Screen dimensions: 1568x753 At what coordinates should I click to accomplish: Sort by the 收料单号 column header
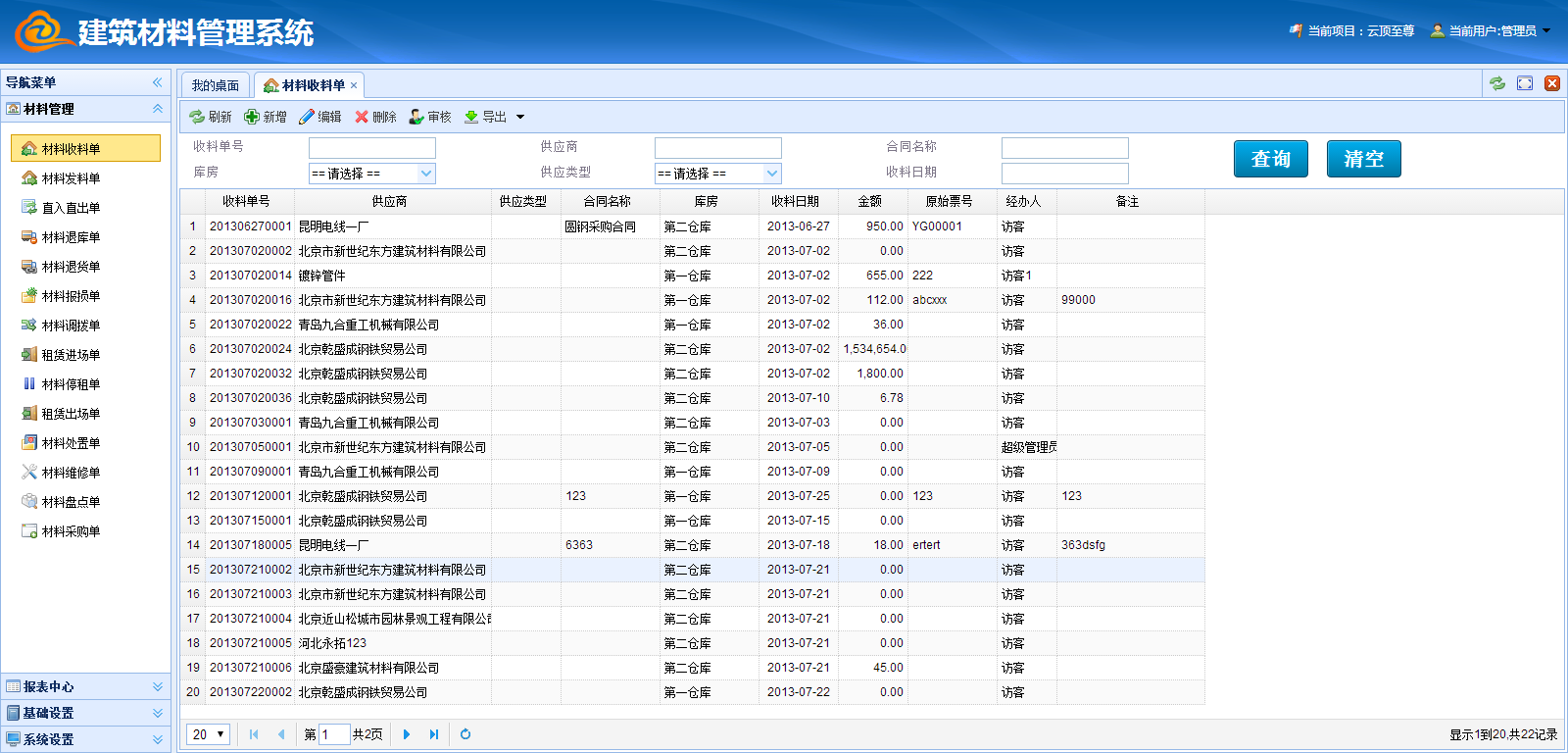246,201
